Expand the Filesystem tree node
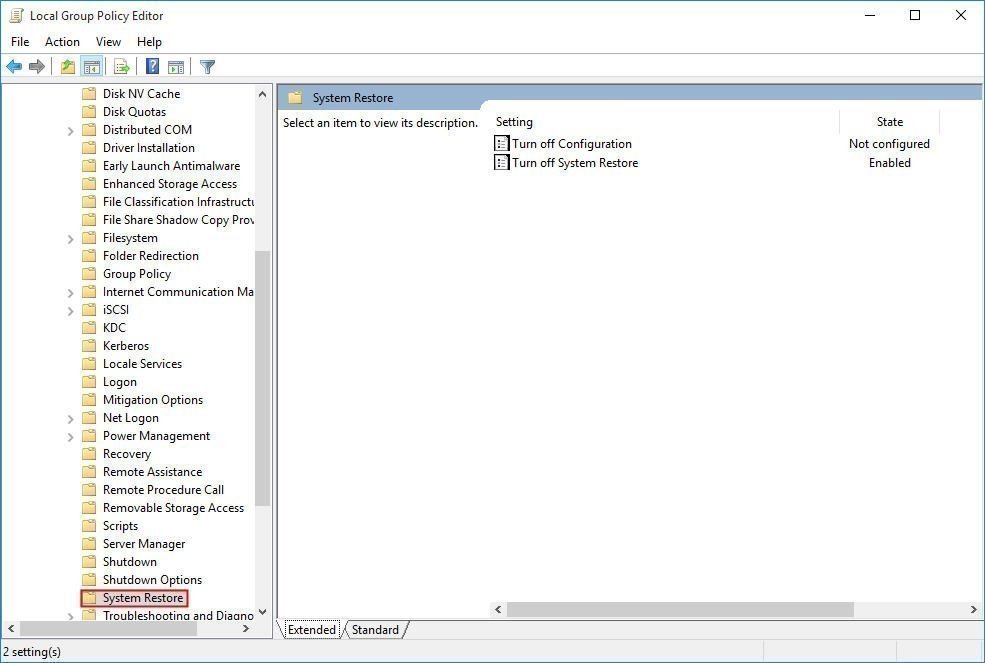 pos(70,239)
